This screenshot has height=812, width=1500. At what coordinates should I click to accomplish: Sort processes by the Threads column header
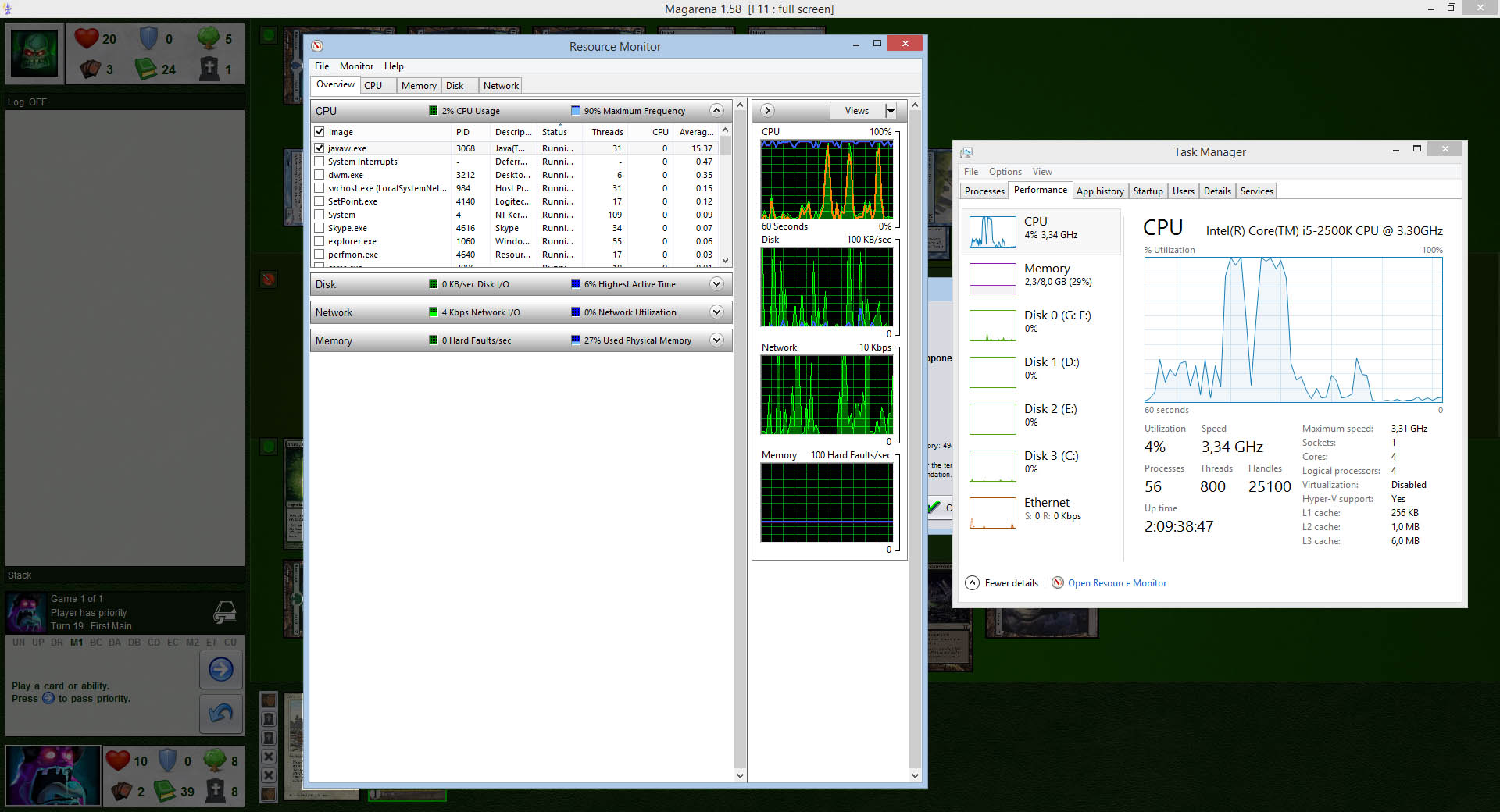click(607, 132)
